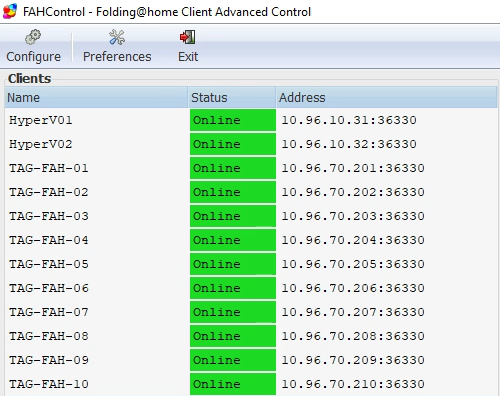Click address 10.96.10.31:36330
Image resolution: width=500 pixels, height=396 pixels.
(x=349, y=120)
